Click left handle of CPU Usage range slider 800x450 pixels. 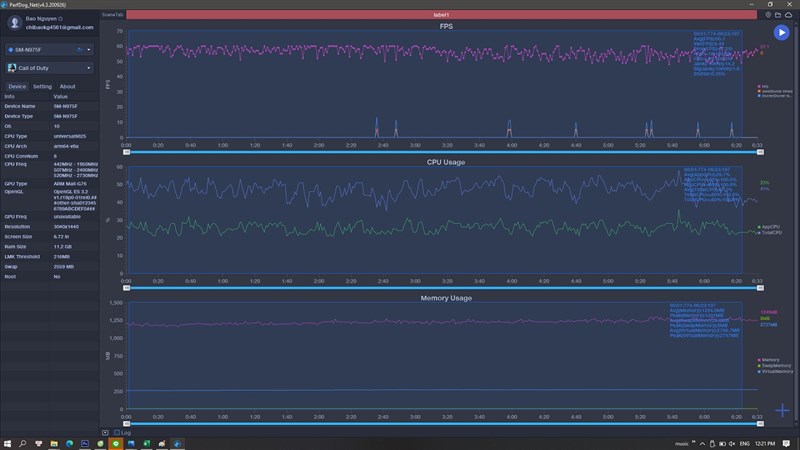[127, 288]
